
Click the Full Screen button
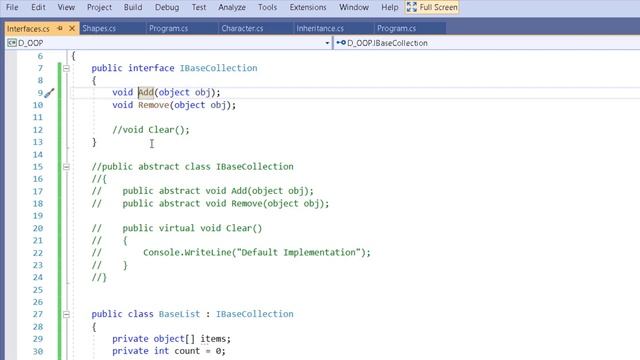click(432, 7)
